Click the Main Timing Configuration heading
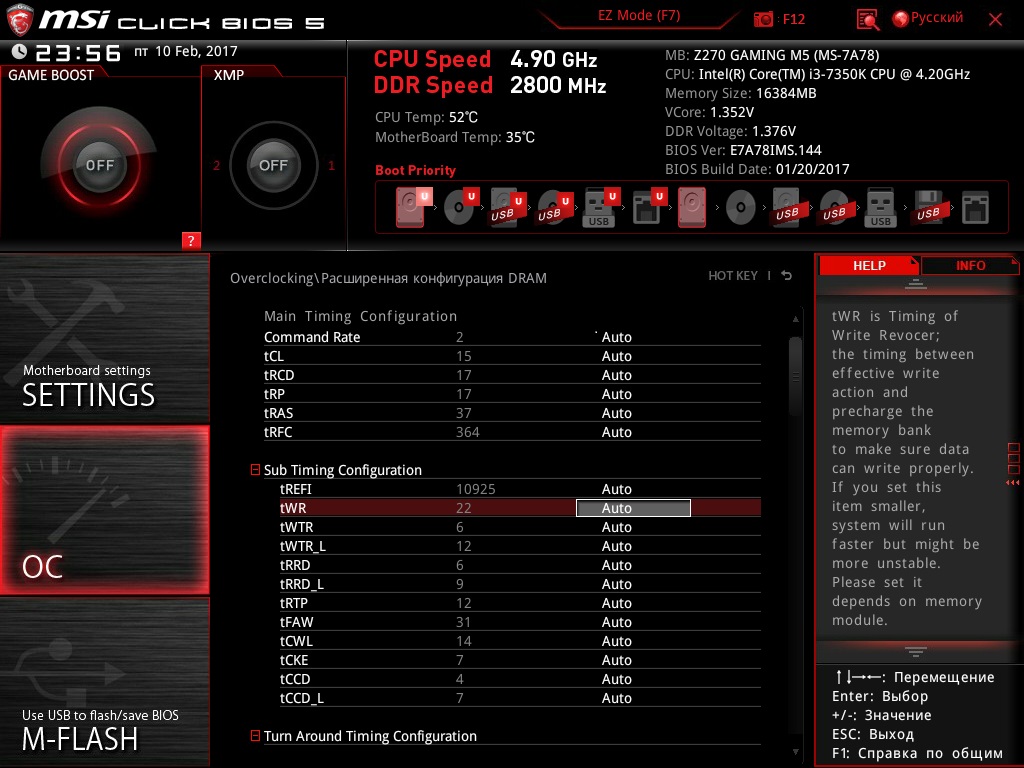Screen dimensions: 1024x768 pos(360,316)
